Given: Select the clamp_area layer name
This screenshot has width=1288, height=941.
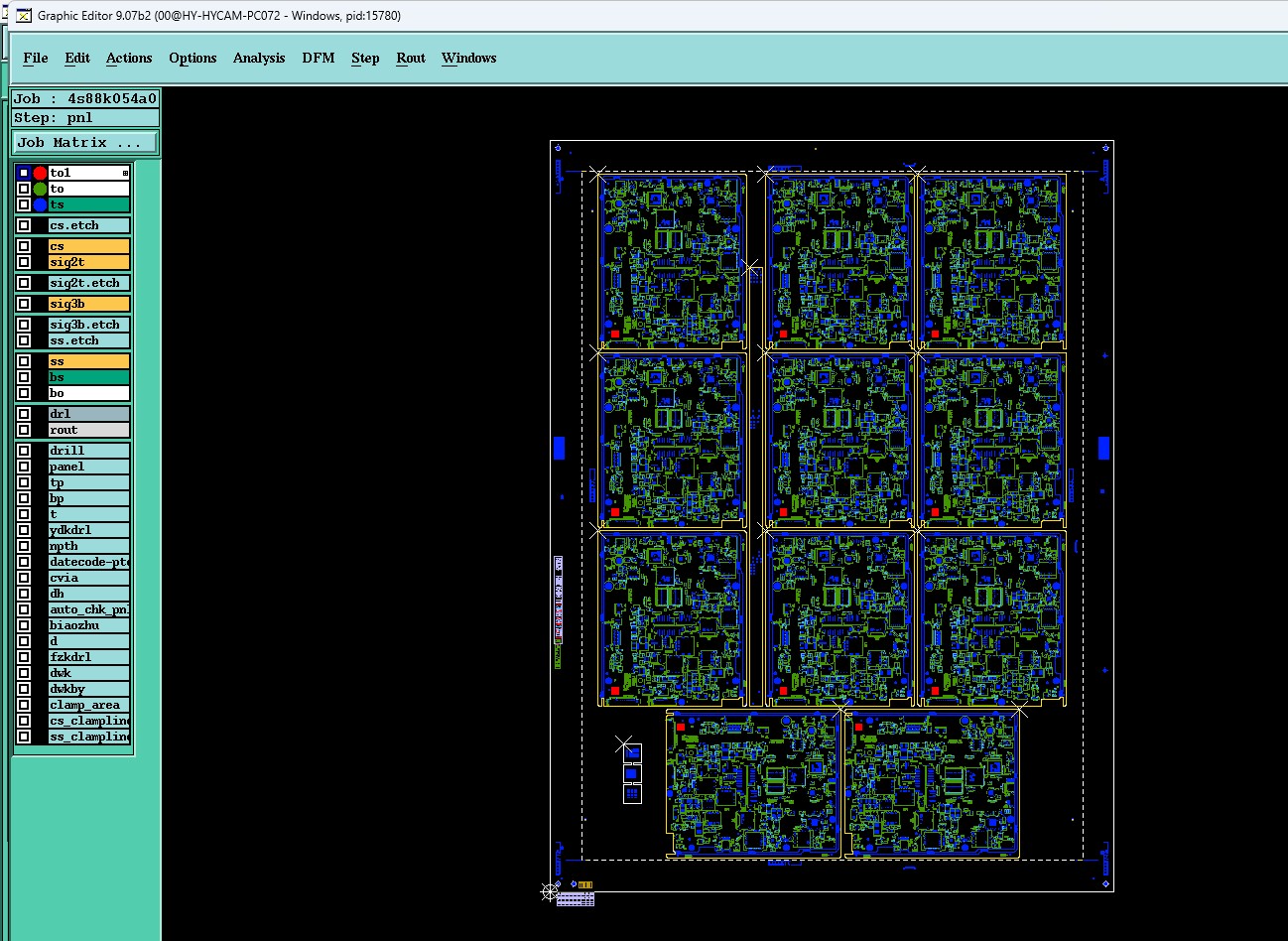Looking at the screenshot, I should (89, 705).
